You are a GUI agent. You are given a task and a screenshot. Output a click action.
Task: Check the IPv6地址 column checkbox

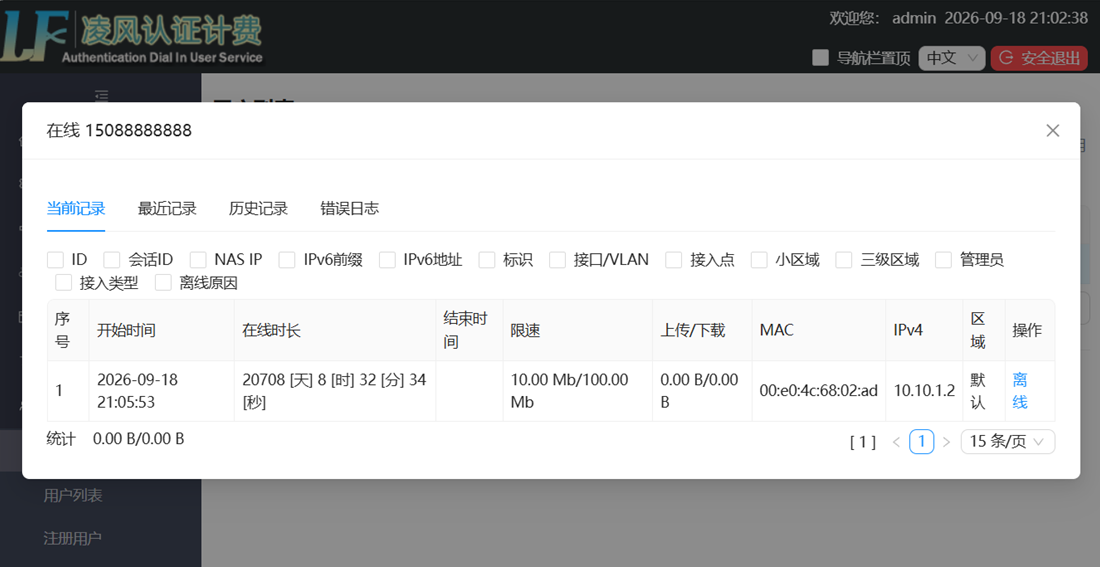click(x=387, y=260)
